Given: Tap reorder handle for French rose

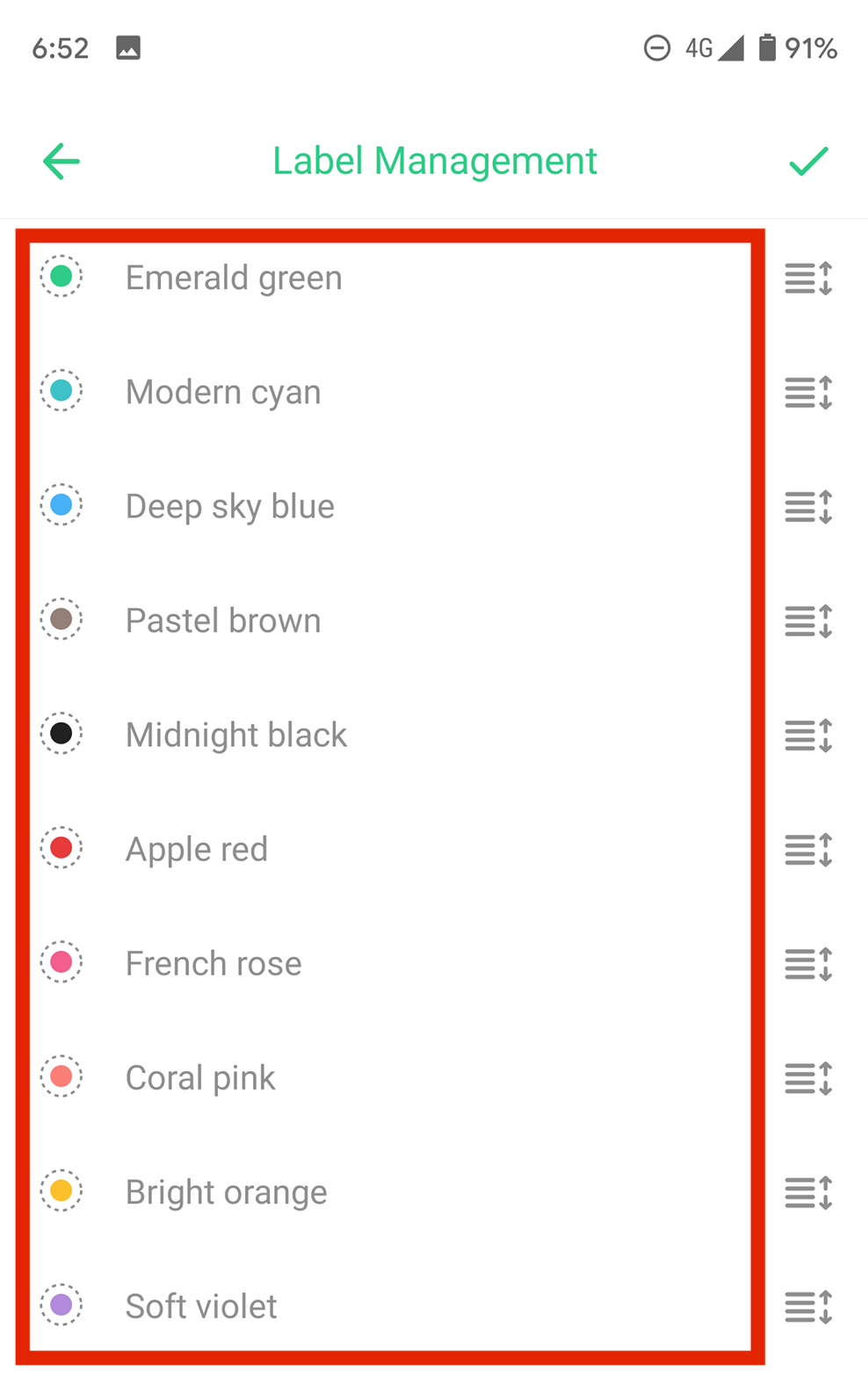Looking at the screenshot, I should pyautogui.click(x=808, y=964).
